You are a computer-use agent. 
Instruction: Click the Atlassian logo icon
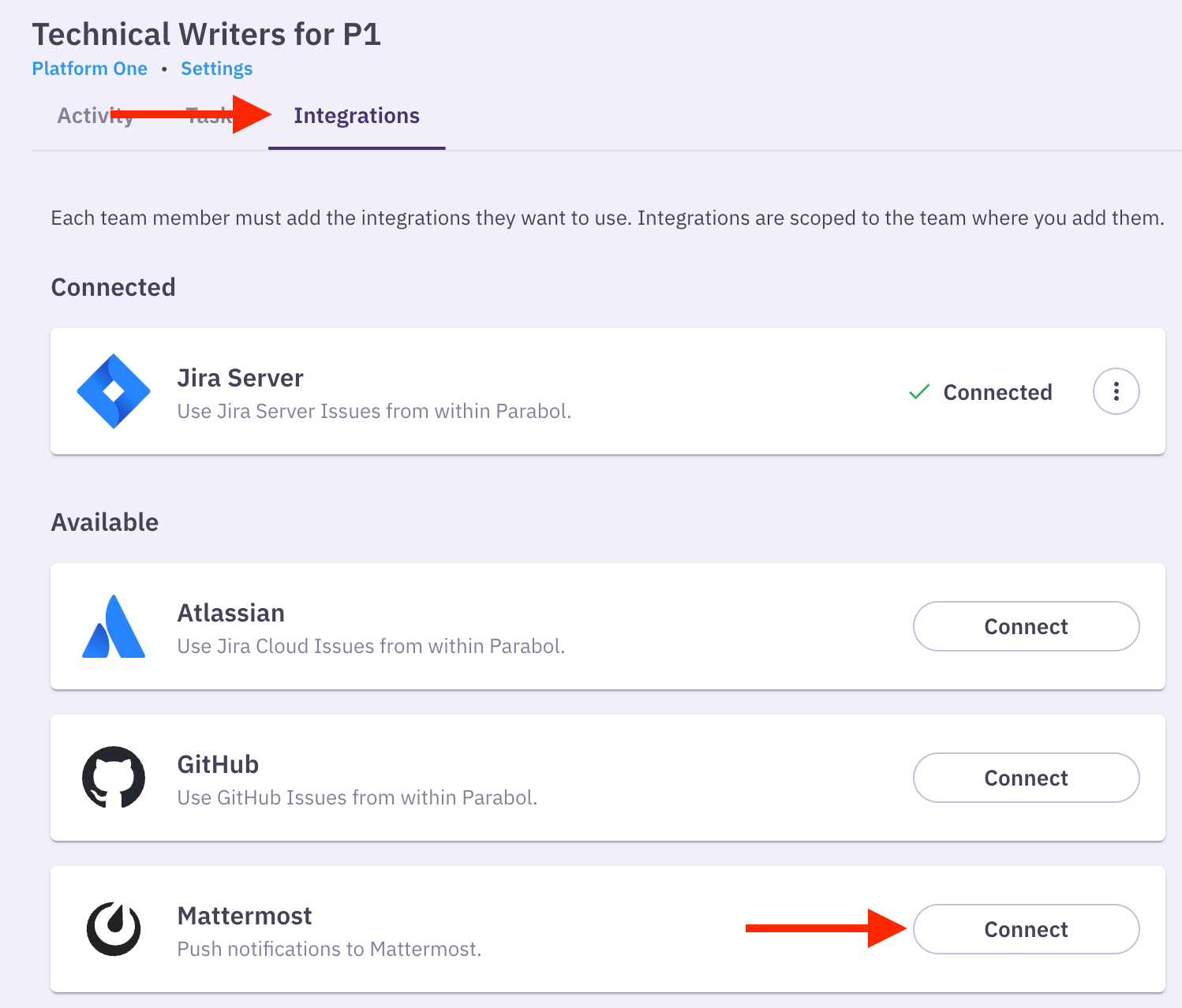tap(114, 626)
